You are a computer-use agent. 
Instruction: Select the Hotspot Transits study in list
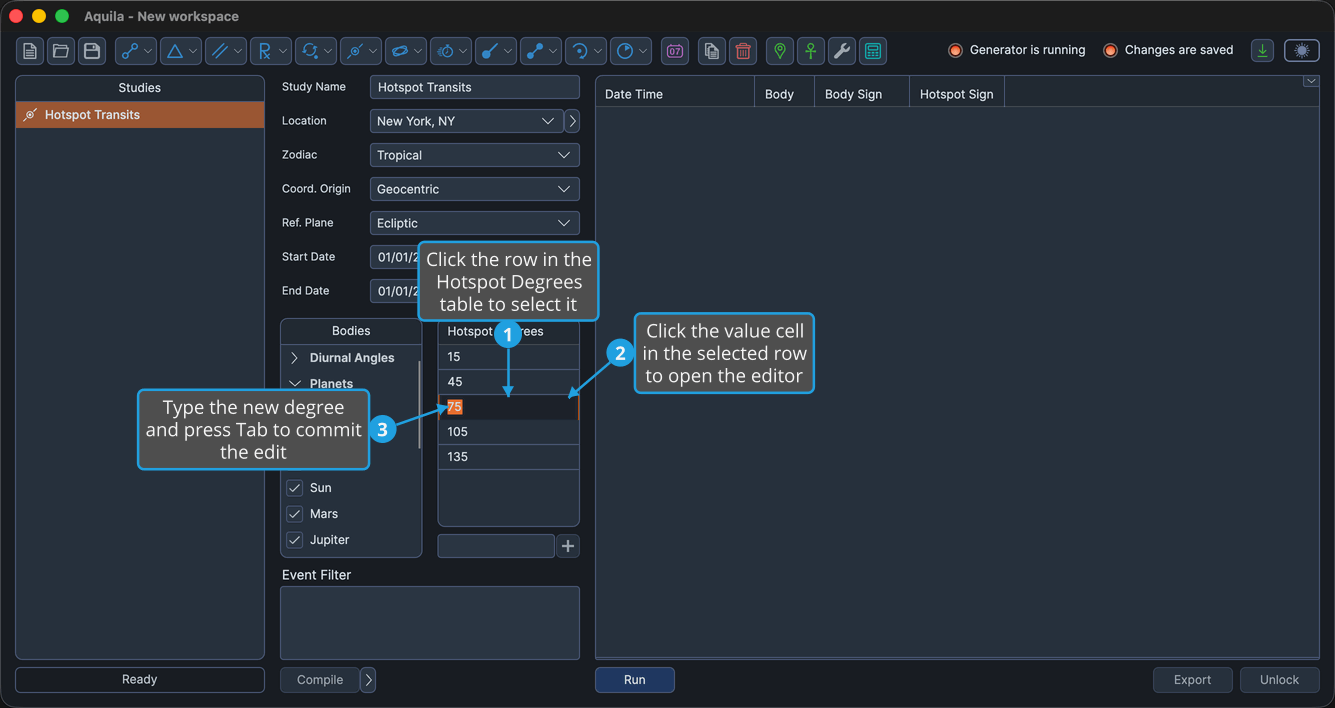coord(140,115)
